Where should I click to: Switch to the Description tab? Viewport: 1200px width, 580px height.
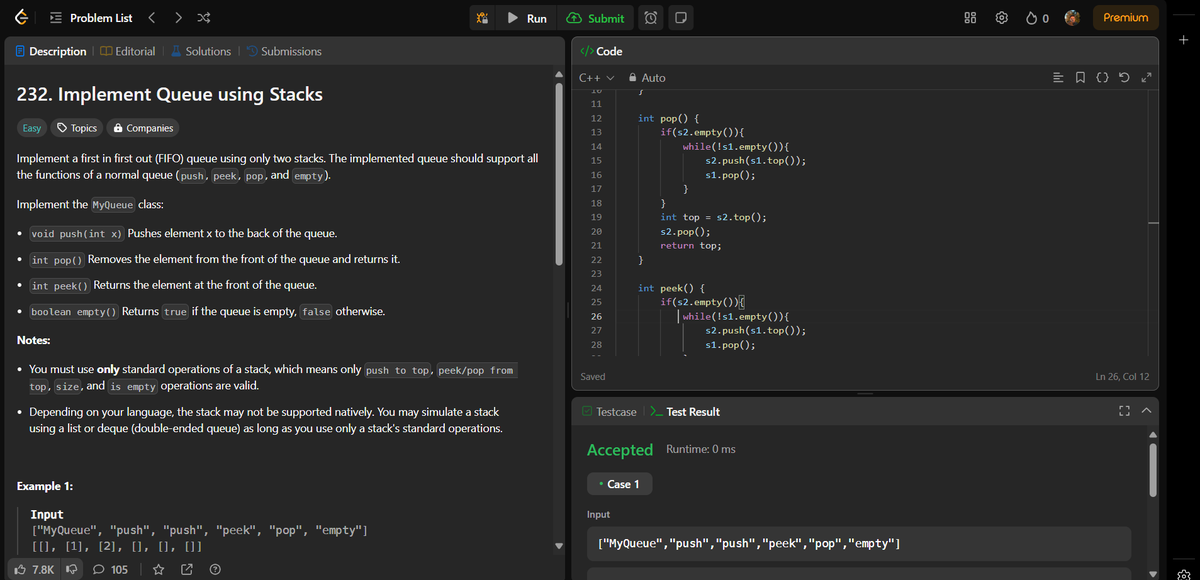[x=49, y=51]
